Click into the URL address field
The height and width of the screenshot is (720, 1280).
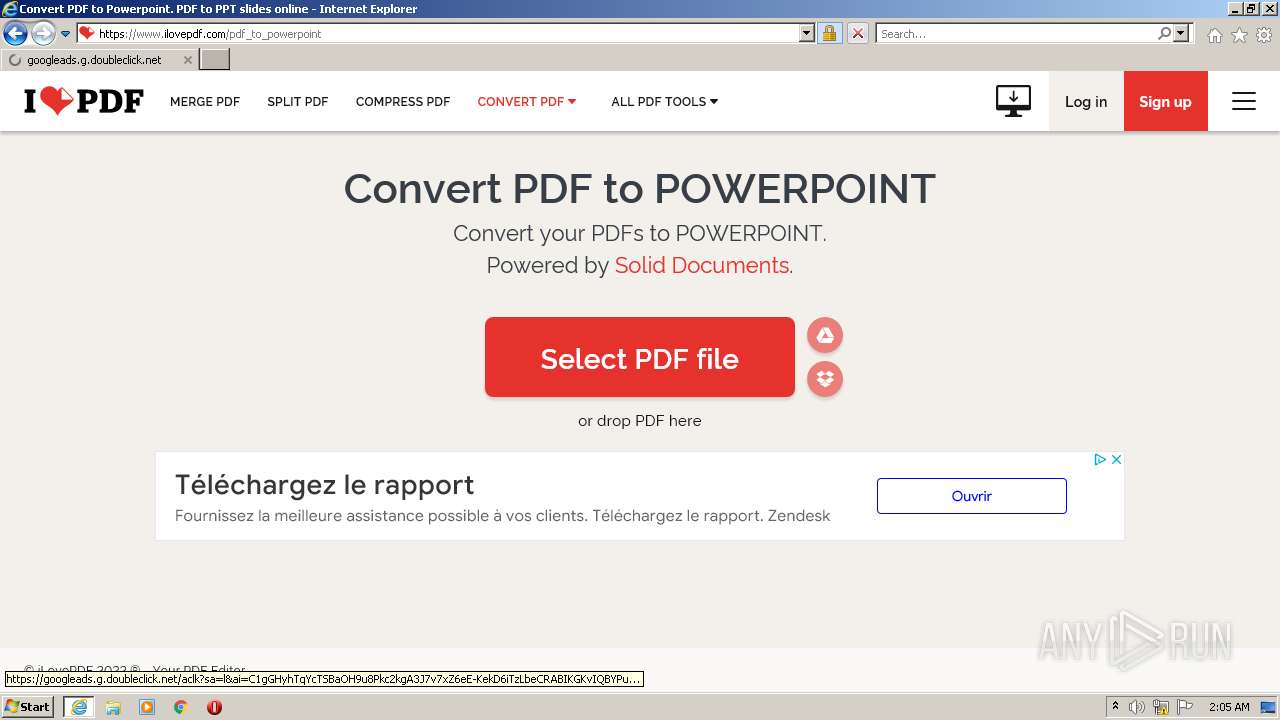[x=447, y=33]
